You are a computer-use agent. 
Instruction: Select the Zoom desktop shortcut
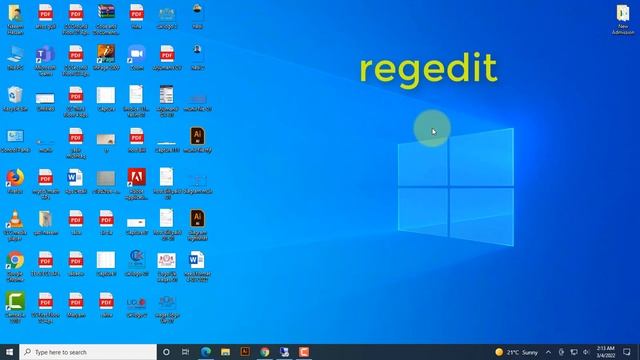click(x=136, y=58)
